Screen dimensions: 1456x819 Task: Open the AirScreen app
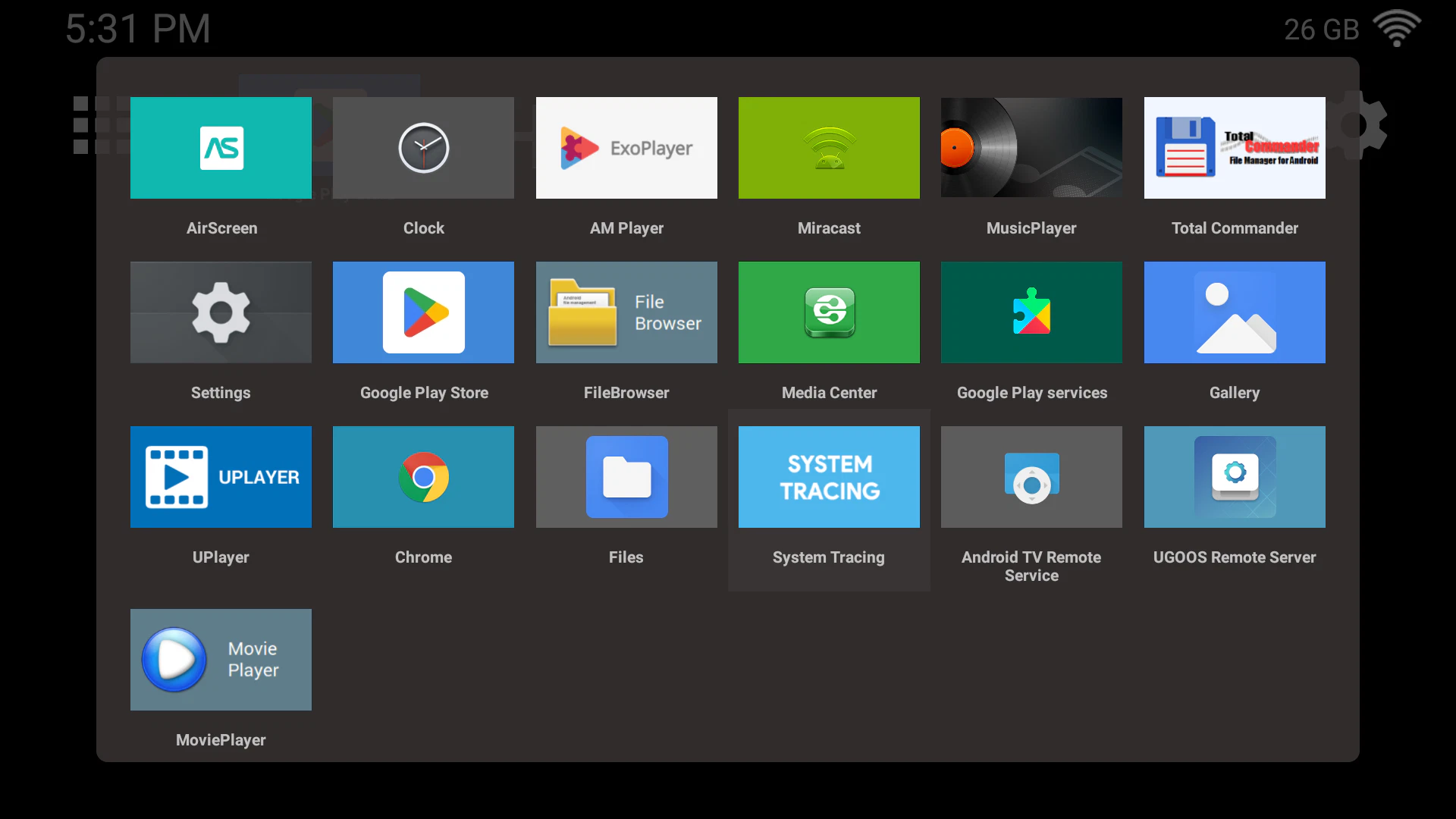click(221, 148)
